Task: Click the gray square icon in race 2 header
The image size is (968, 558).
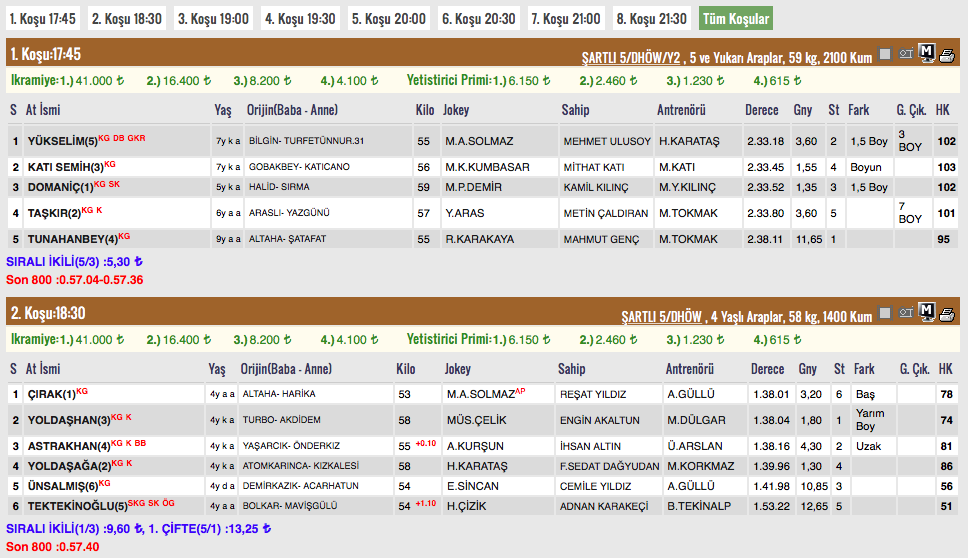Action: [885, 314]
